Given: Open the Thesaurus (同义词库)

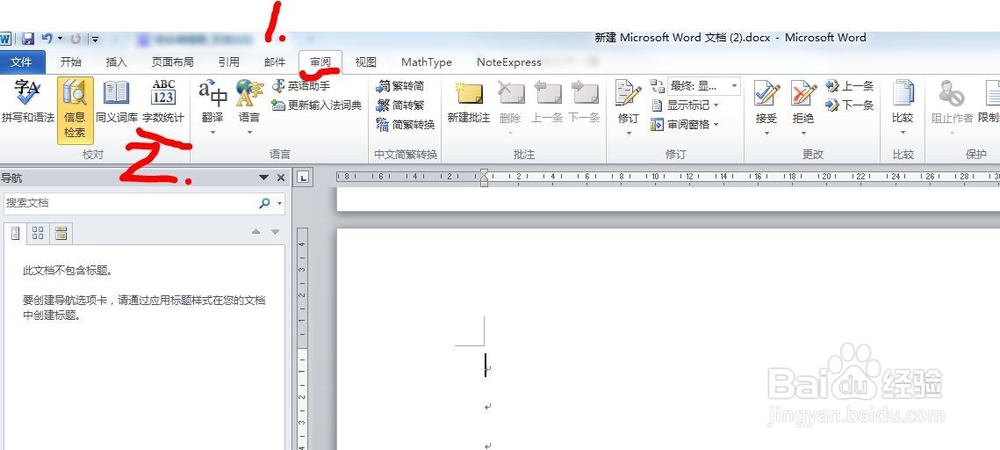Looking at the screenshot, I should pyautogui.click(x=117, y=101).
